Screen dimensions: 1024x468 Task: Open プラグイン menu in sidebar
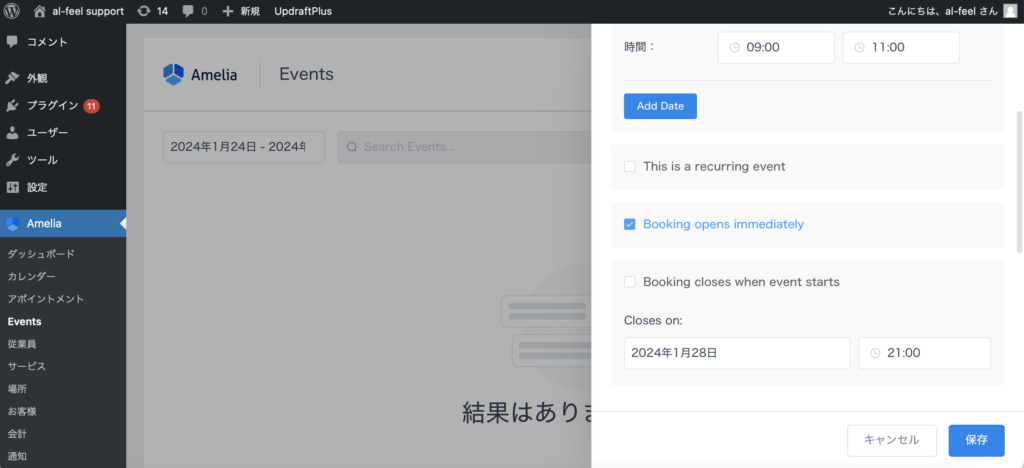click(52, 105)
